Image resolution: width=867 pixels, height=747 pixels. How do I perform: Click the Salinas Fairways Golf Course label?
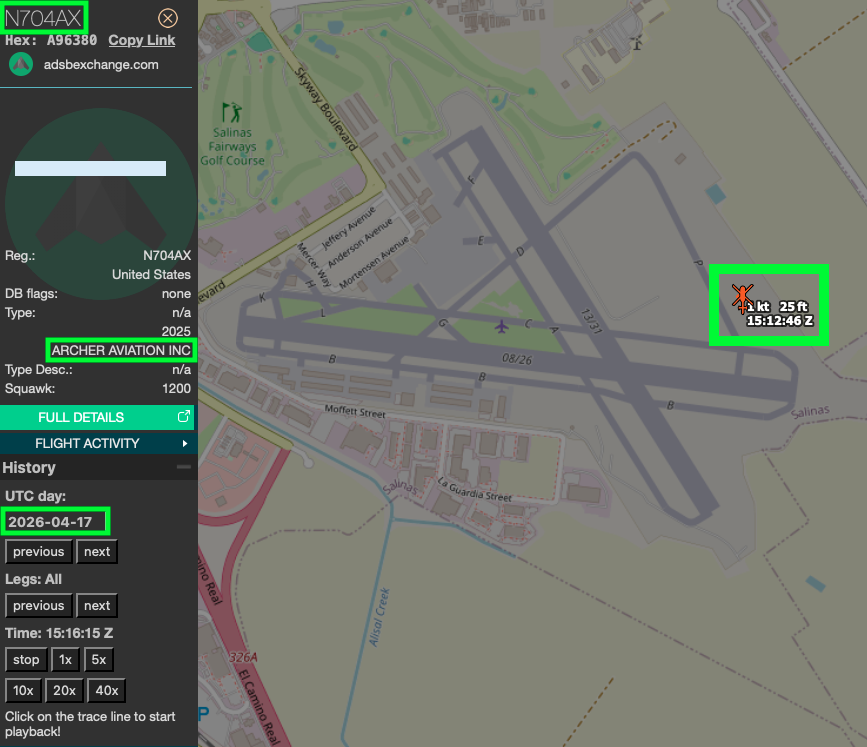pyautogui.click(x=232, y=147)
